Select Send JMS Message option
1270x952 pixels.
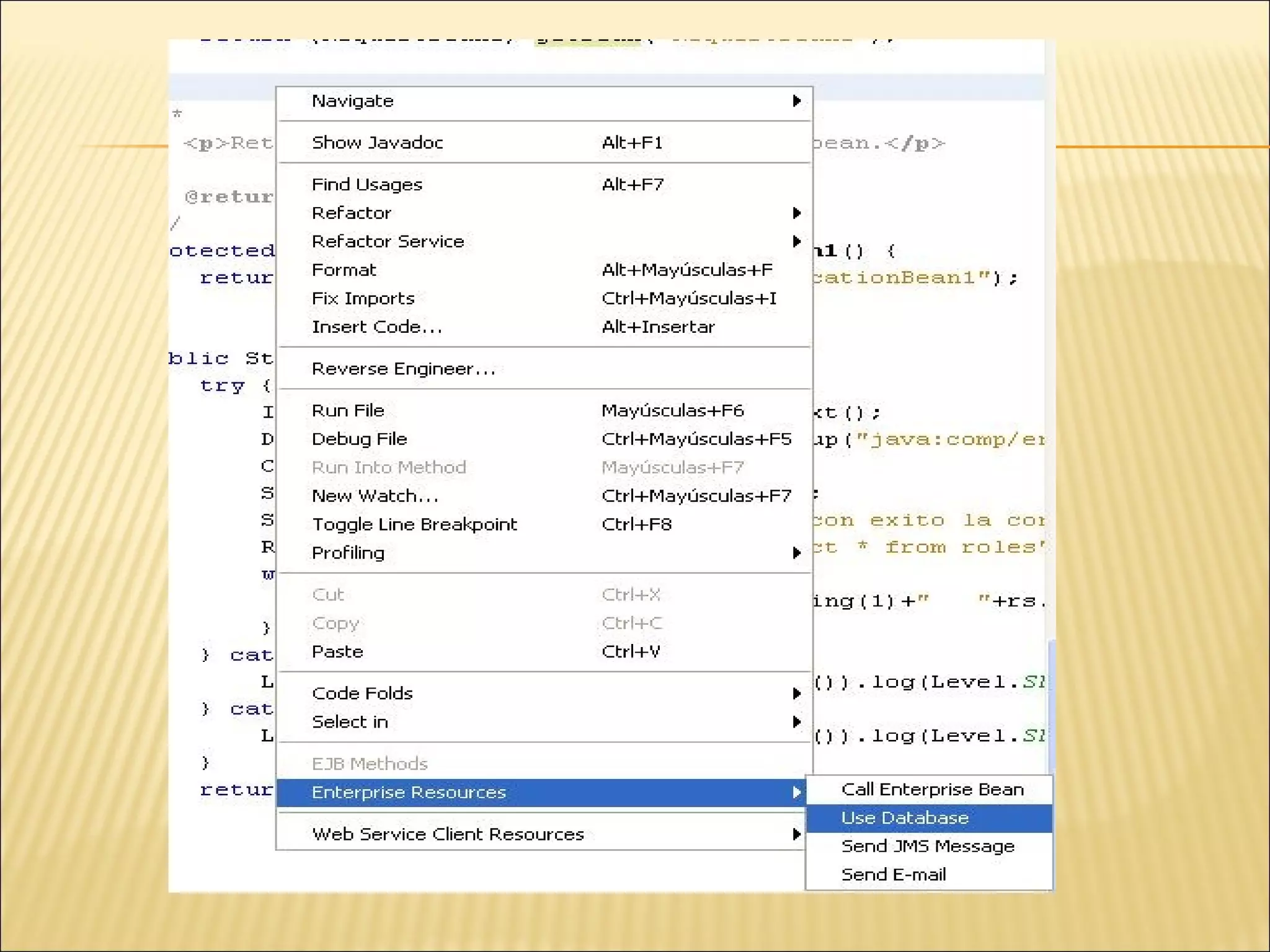(927, 847)
